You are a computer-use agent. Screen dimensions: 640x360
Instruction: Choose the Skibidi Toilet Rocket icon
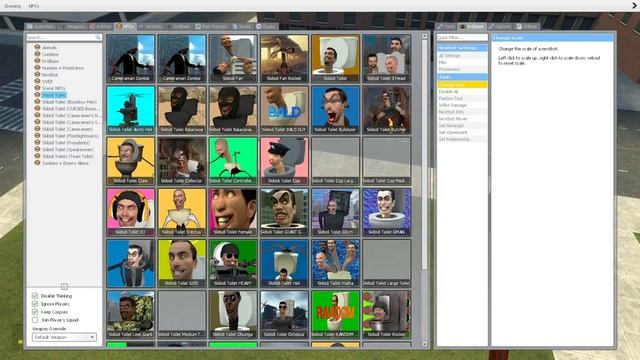click(387, 315)
